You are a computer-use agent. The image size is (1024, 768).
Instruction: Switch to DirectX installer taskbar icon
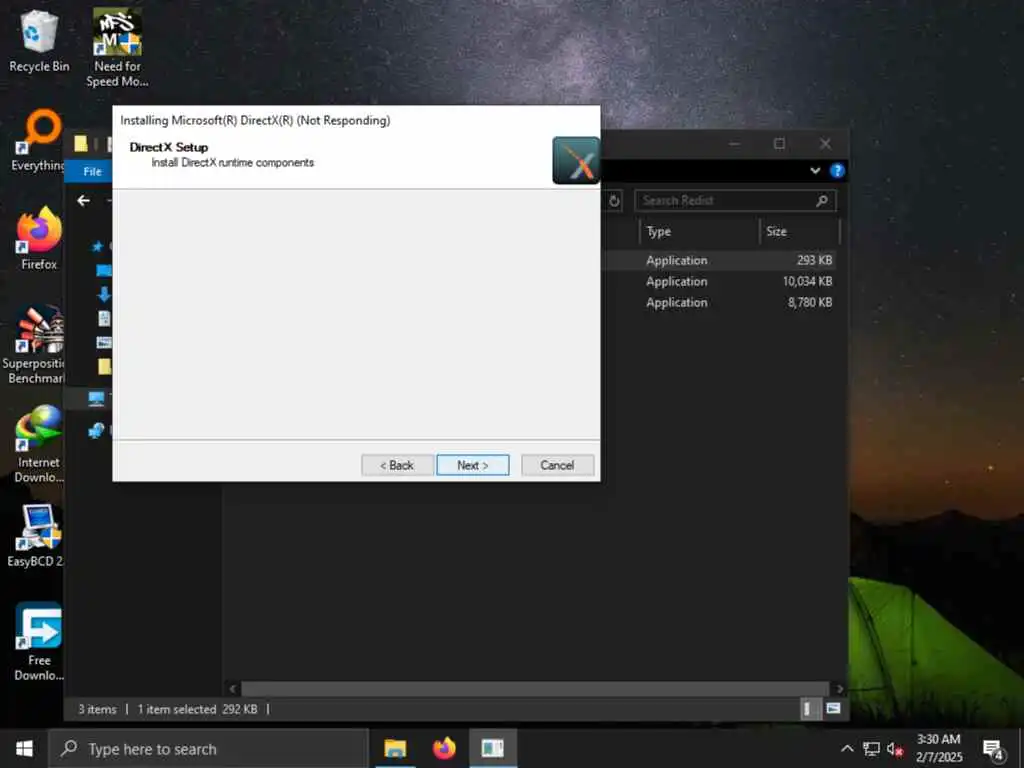[x=493, y=748]
